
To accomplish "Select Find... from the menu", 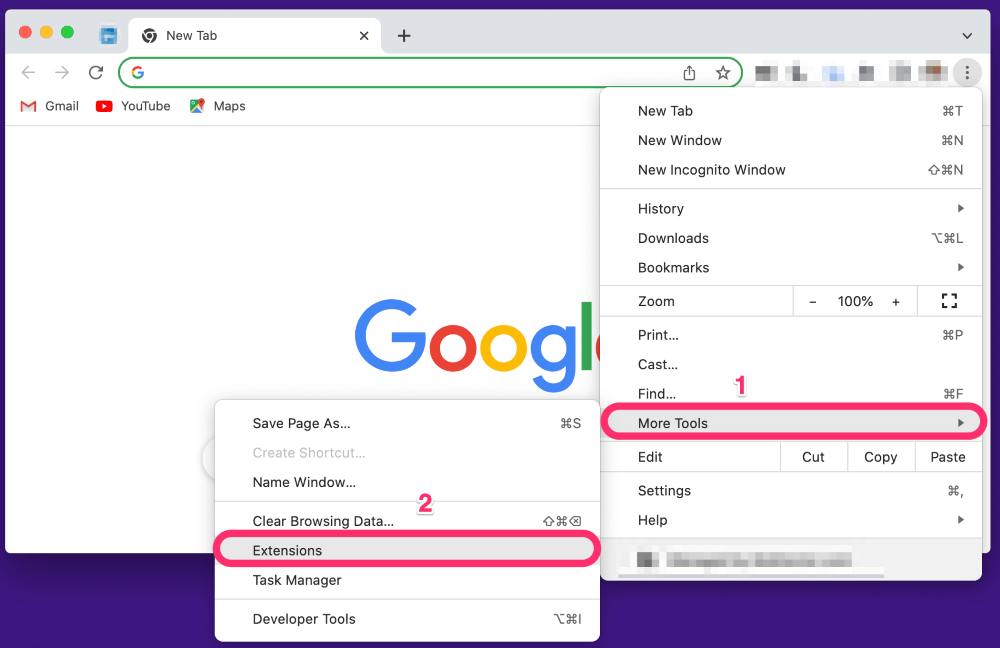I will [791, 394].
